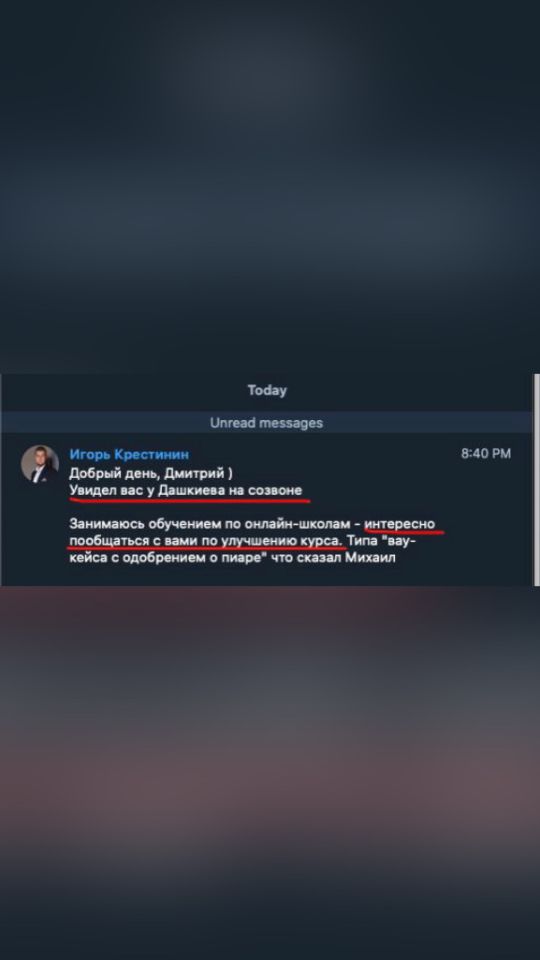
Task: Open Игорь Крестинин's profile avatar
Action: pos(40,463)
